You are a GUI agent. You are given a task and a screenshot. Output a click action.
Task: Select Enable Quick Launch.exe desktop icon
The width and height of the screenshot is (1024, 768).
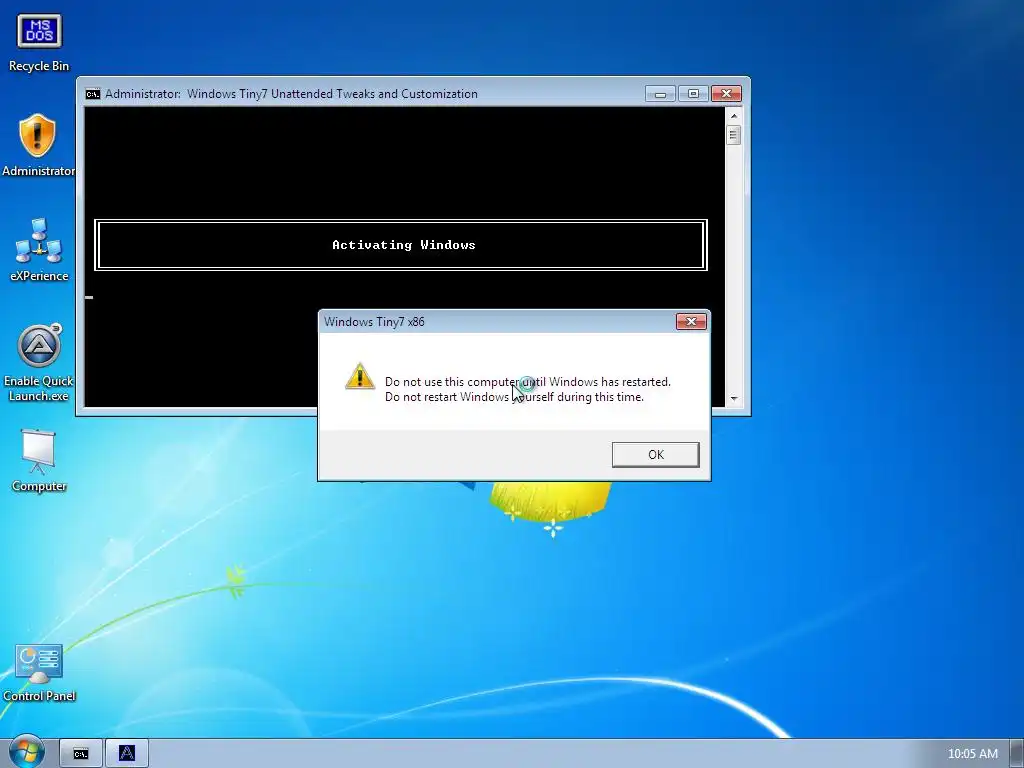pos(39,362)
